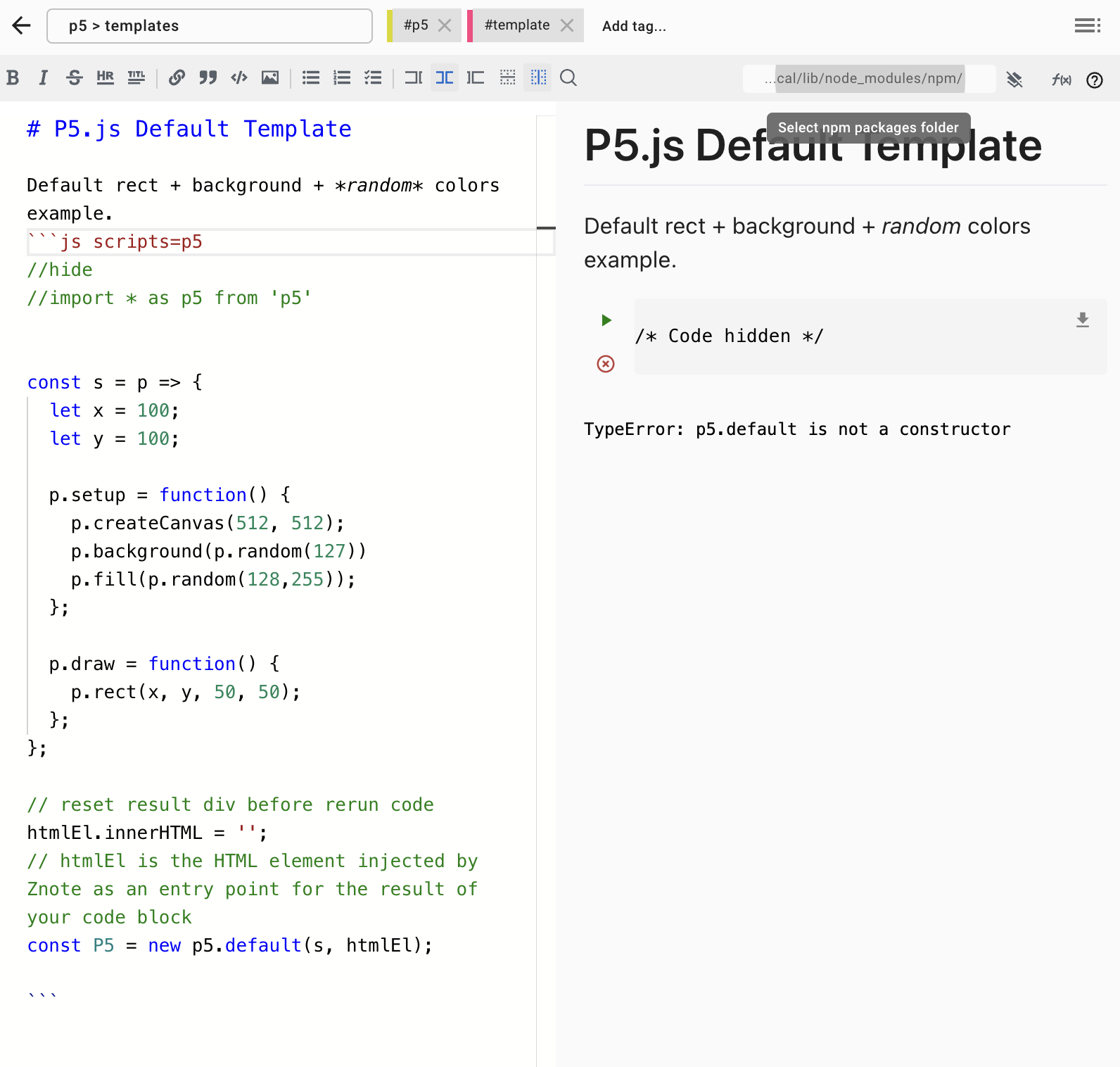1120x1067 pixels.
Task: Toggle the vertical scroll sync mode
Action: tap(538, 78)
